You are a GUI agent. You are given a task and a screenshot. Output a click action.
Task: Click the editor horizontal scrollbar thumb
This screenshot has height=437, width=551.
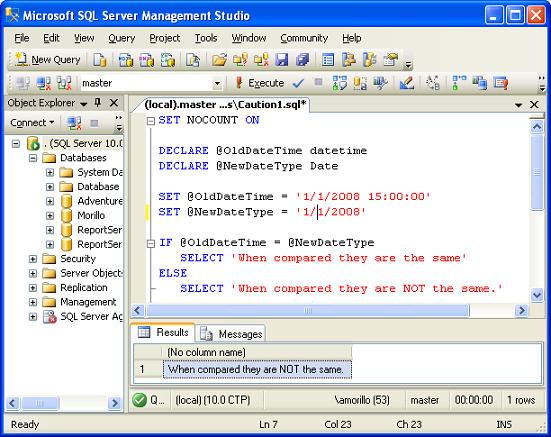(x=307, y=311)
